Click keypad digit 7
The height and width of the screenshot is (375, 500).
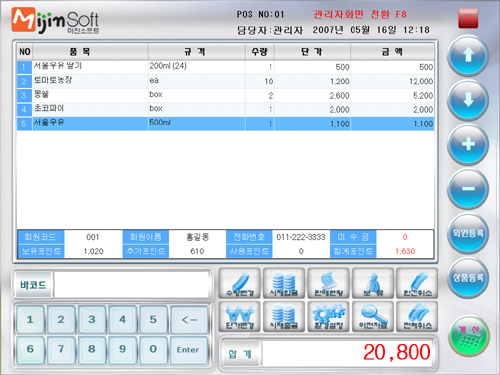pos(61,349)
